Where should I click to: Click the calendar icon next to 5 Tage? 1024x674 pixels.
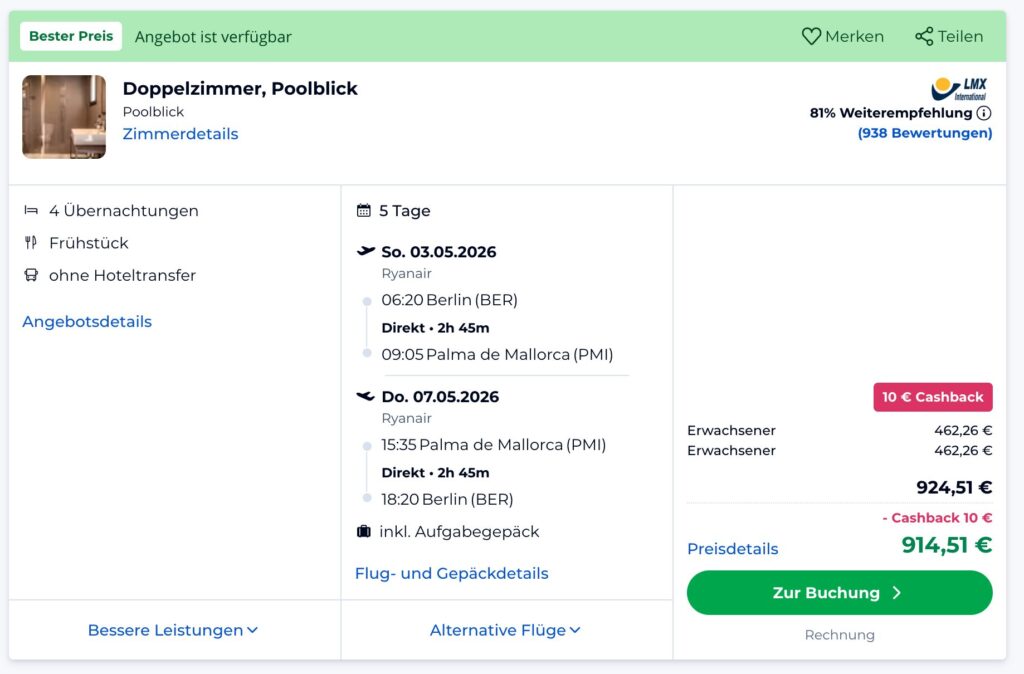(364, 210)
